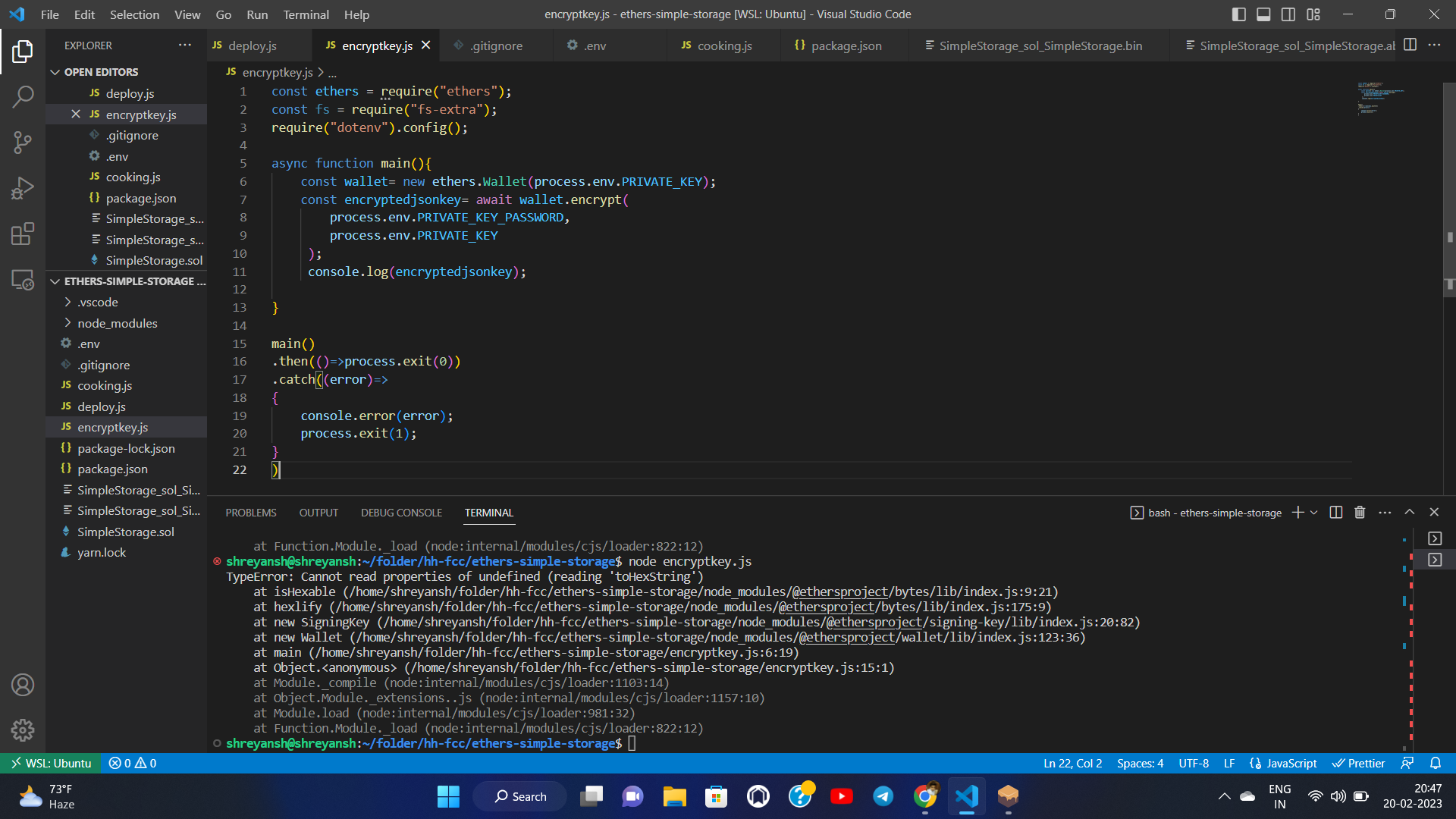The image size is (1456, 819).
Task: Open the File menu
Action: 50,14
